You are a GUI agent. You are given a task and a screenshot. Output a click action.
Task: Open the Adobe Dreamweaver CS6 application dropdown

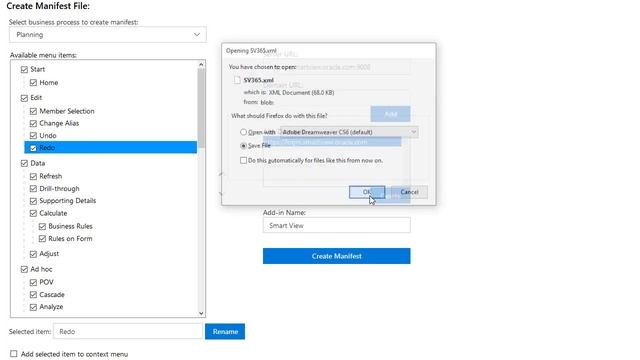tap(349, 132)
